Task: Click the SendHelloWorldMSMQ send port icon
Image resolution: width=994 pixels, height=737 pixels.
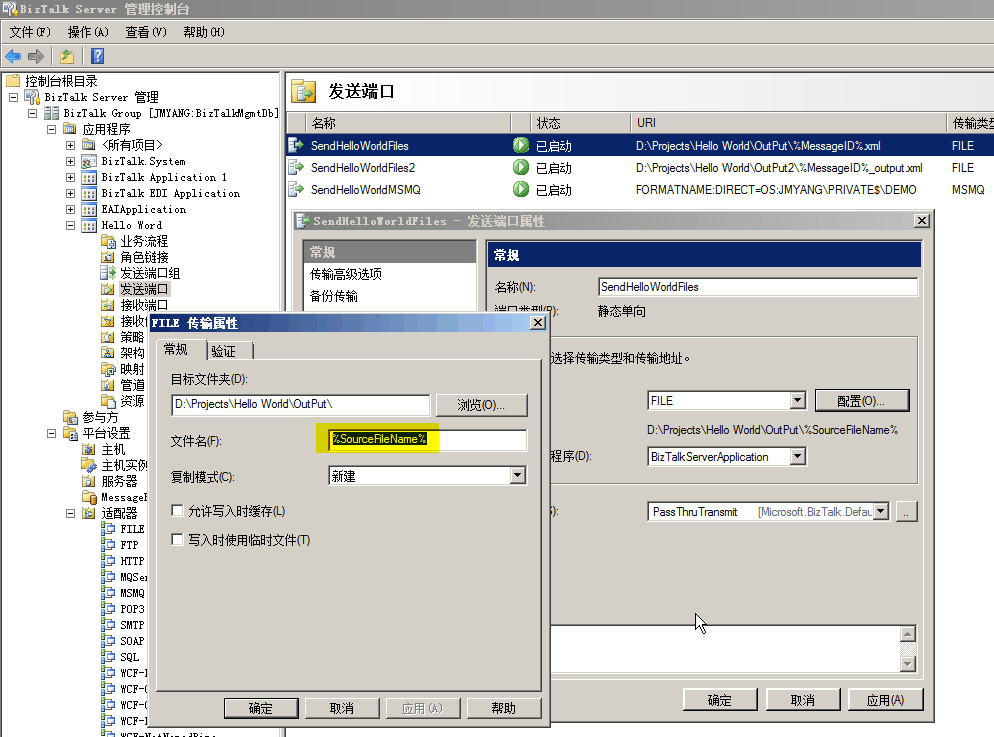Action: (x=296, y=189)
